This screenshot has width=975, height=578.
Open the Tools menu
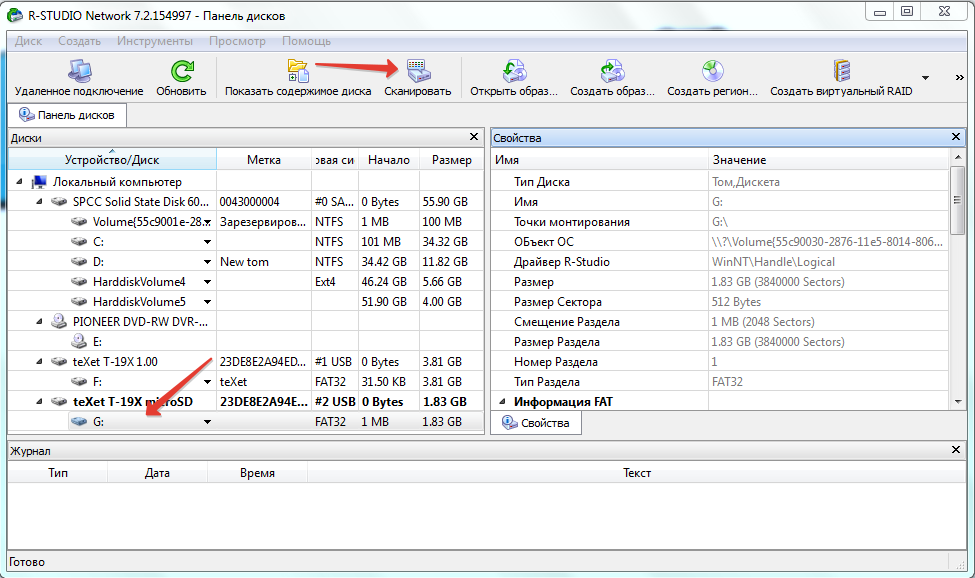click(x=154, y=41)
